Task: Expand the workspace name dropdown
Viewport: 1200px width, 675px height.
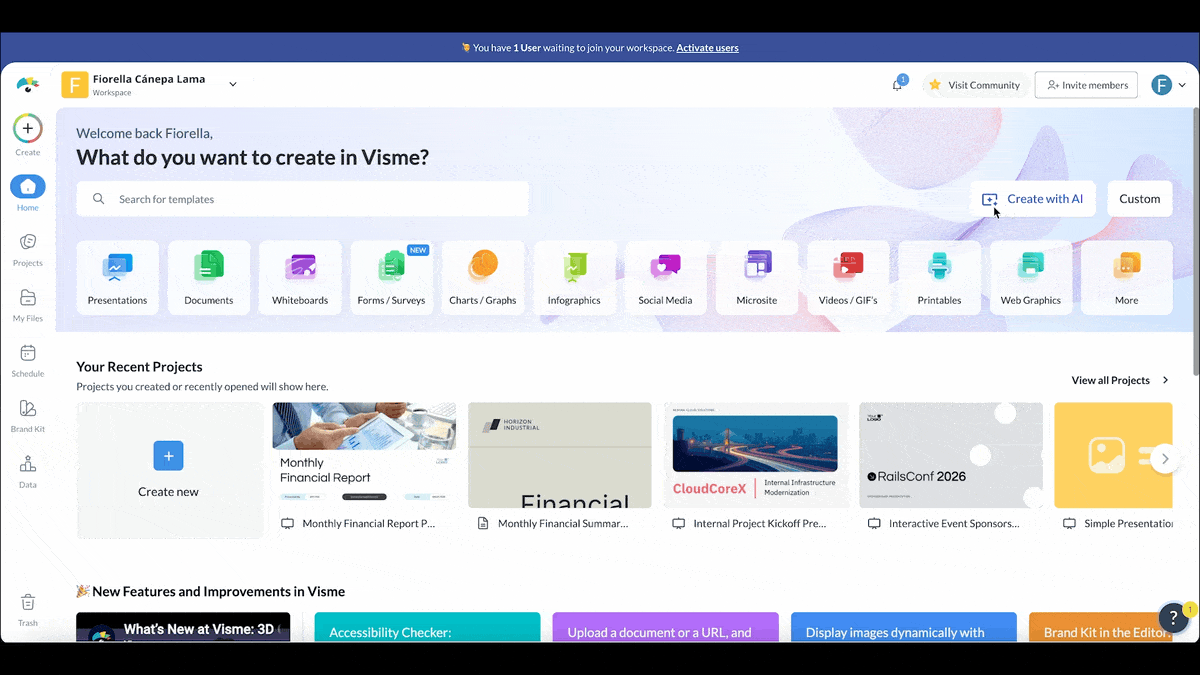Action: point(233,84)
